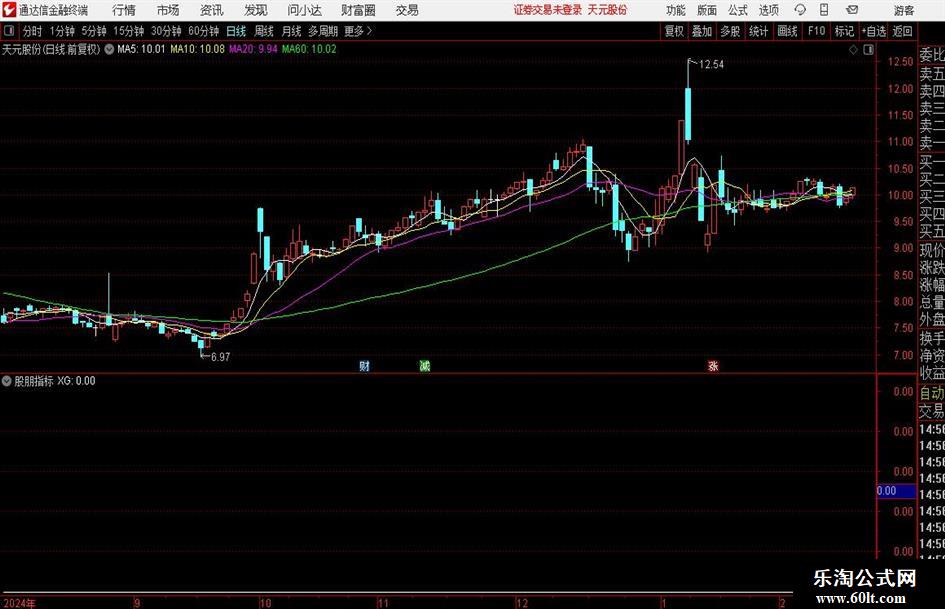Open the 公式 menu
The image size is (945, 609).
737,10
